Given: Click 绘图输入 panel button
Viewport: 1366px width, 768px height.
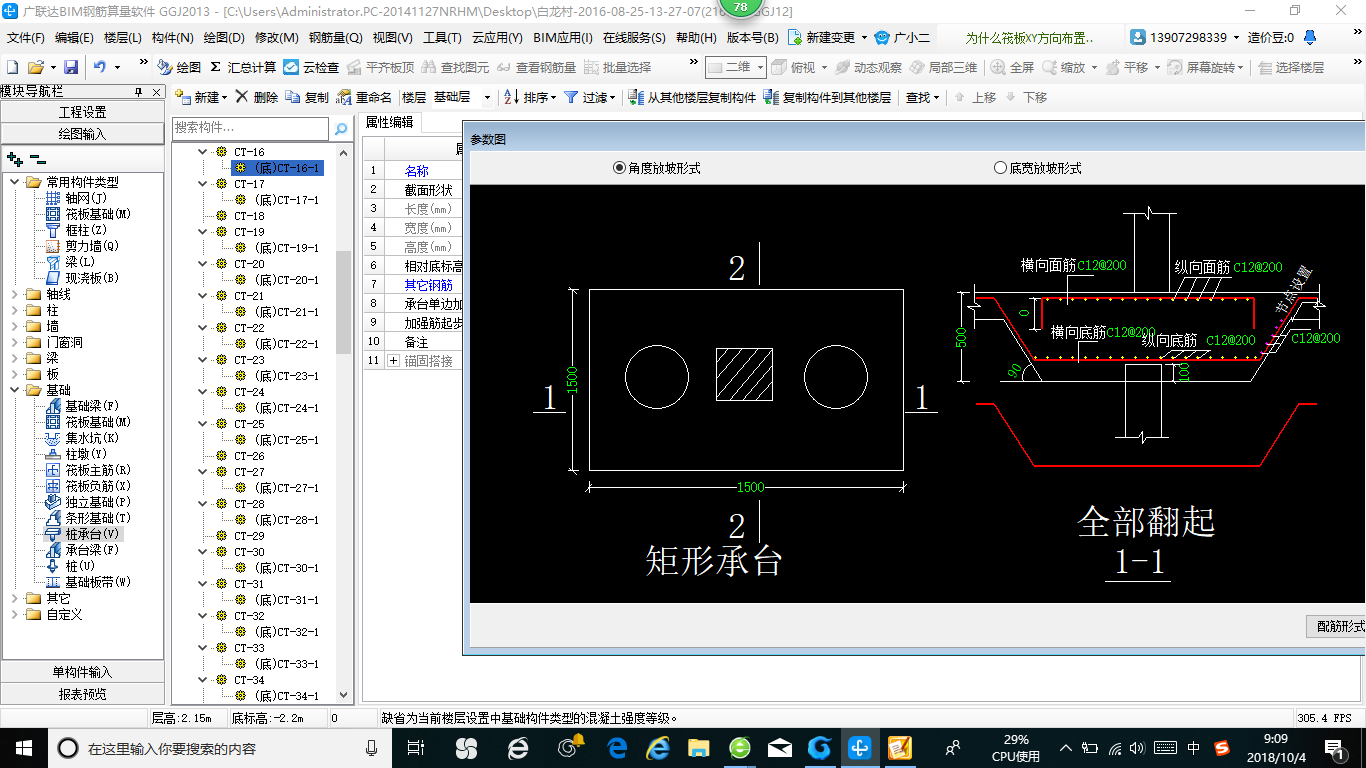Looking at the screenshot, I should coord(82,133).
